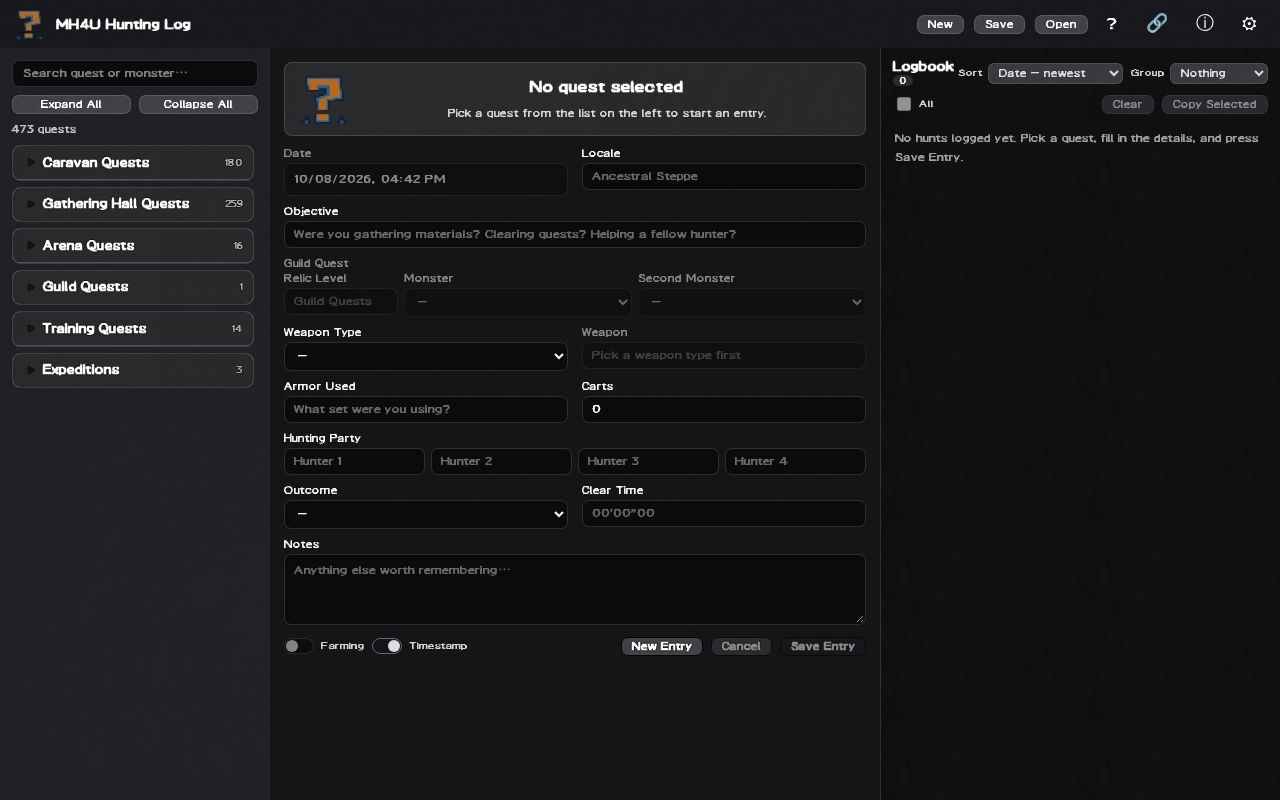Viewport: 1280px width, 800px height.
Task: Click the Expand All button
Action: tap(71, 104)
